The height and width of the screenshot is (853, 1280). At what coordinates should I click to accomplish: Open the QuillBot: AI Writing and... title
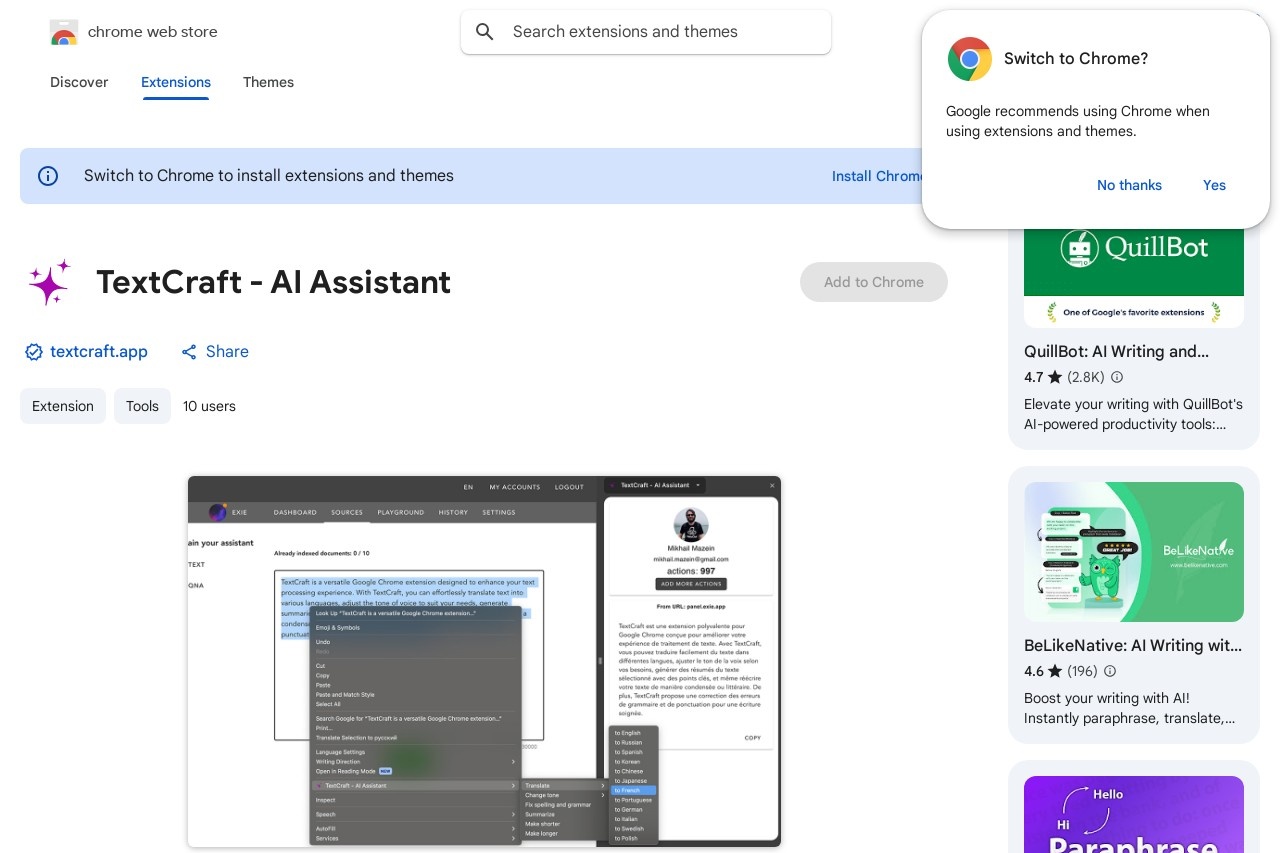[1116, 351]
